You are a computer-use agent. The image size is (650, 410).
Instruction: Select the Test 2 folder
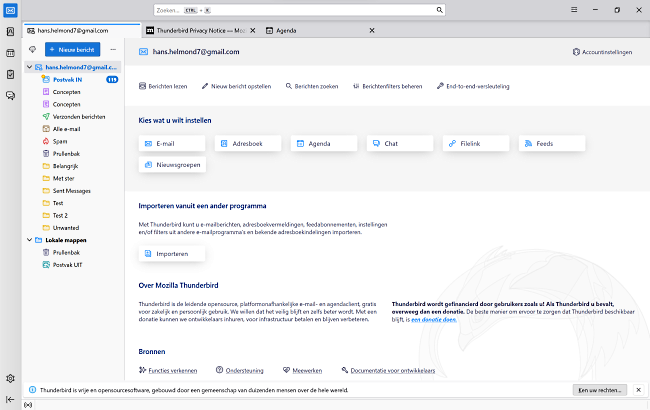pyautogui.click(x=73, y=215)
